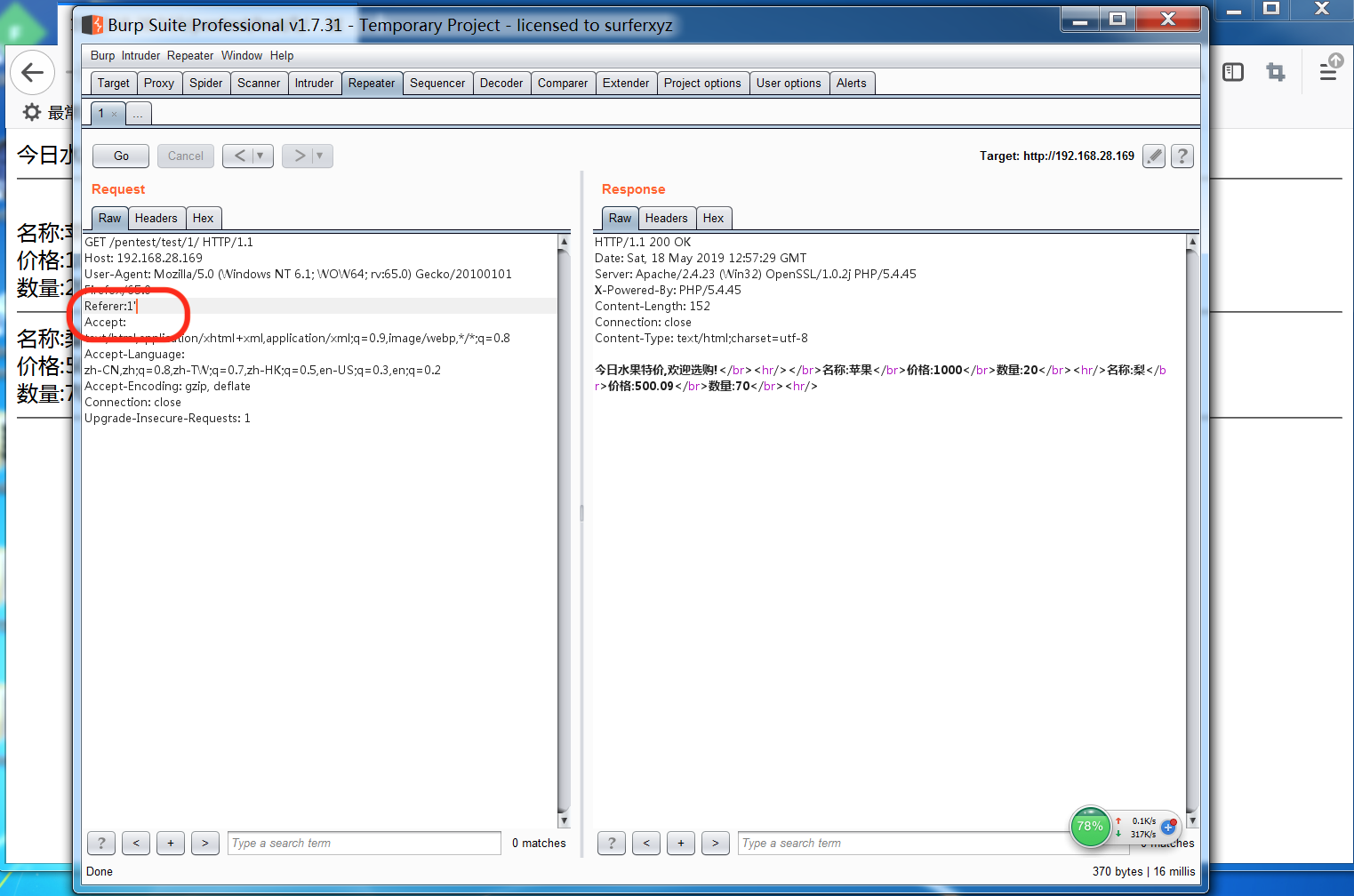Switch to the Comparer tab
The image size is (1354, 896).
pyautogui.click(x=563, y=83)
